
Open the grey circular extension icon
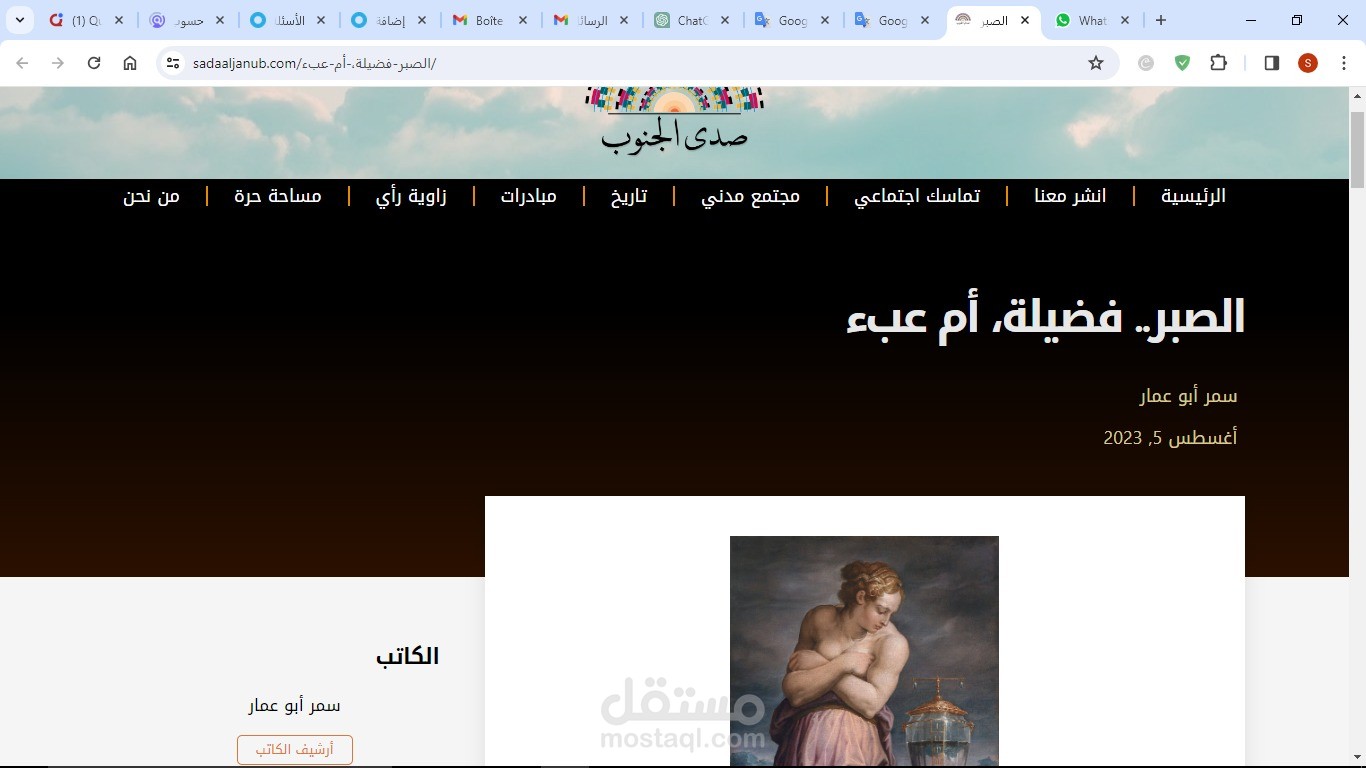[1146, 63]
